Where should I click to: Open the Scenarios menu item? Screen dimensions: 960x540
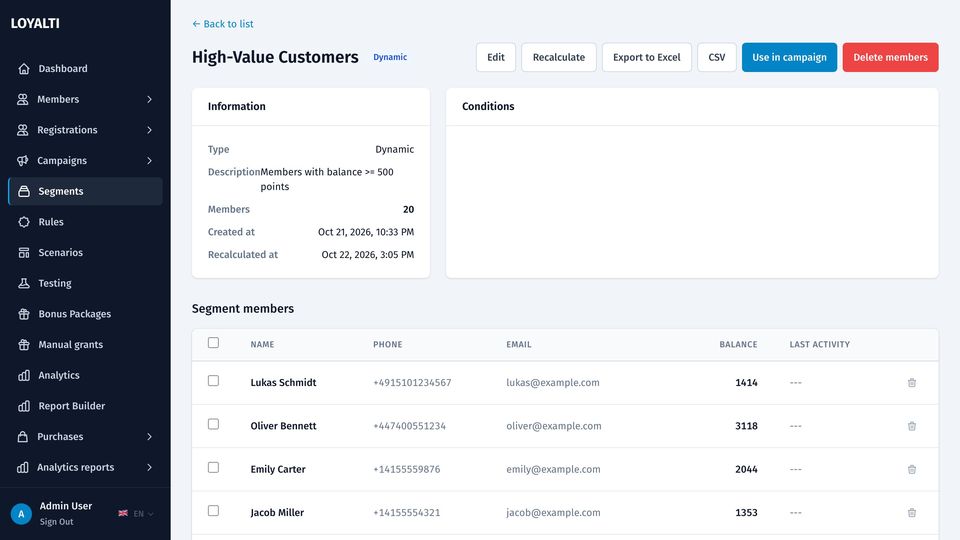click(x=85, y=252)
